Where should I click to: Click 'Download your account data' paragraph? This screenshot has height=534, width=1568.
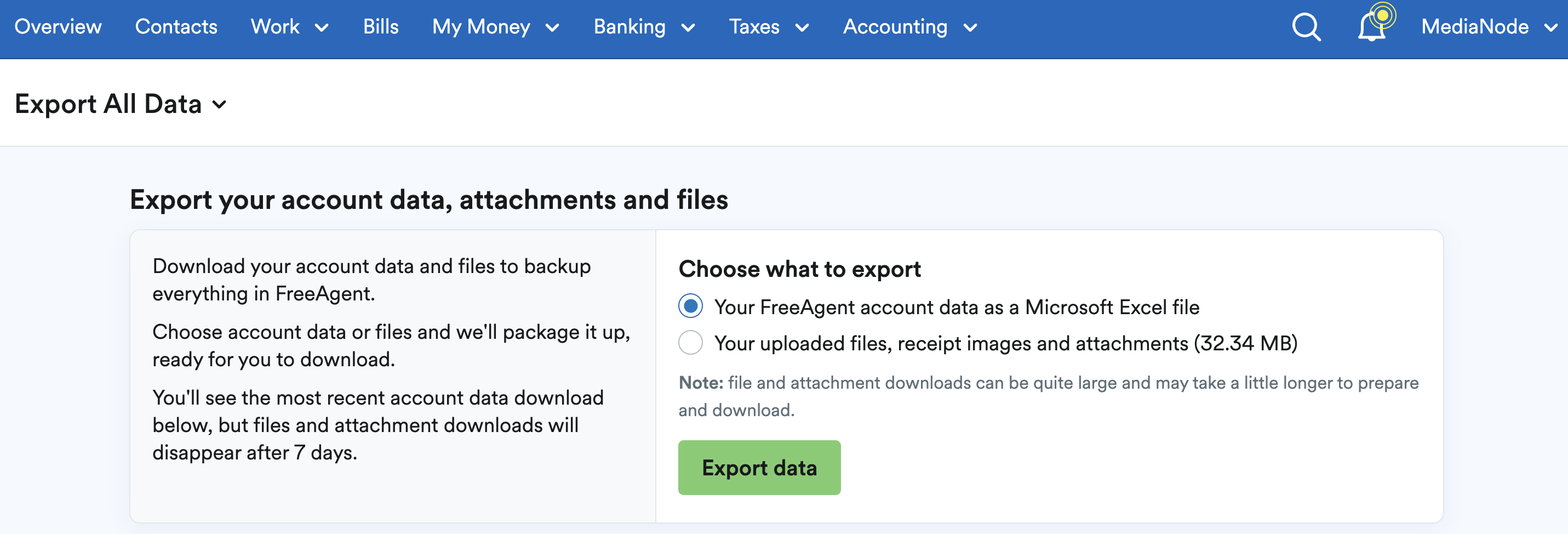point(371,280)
